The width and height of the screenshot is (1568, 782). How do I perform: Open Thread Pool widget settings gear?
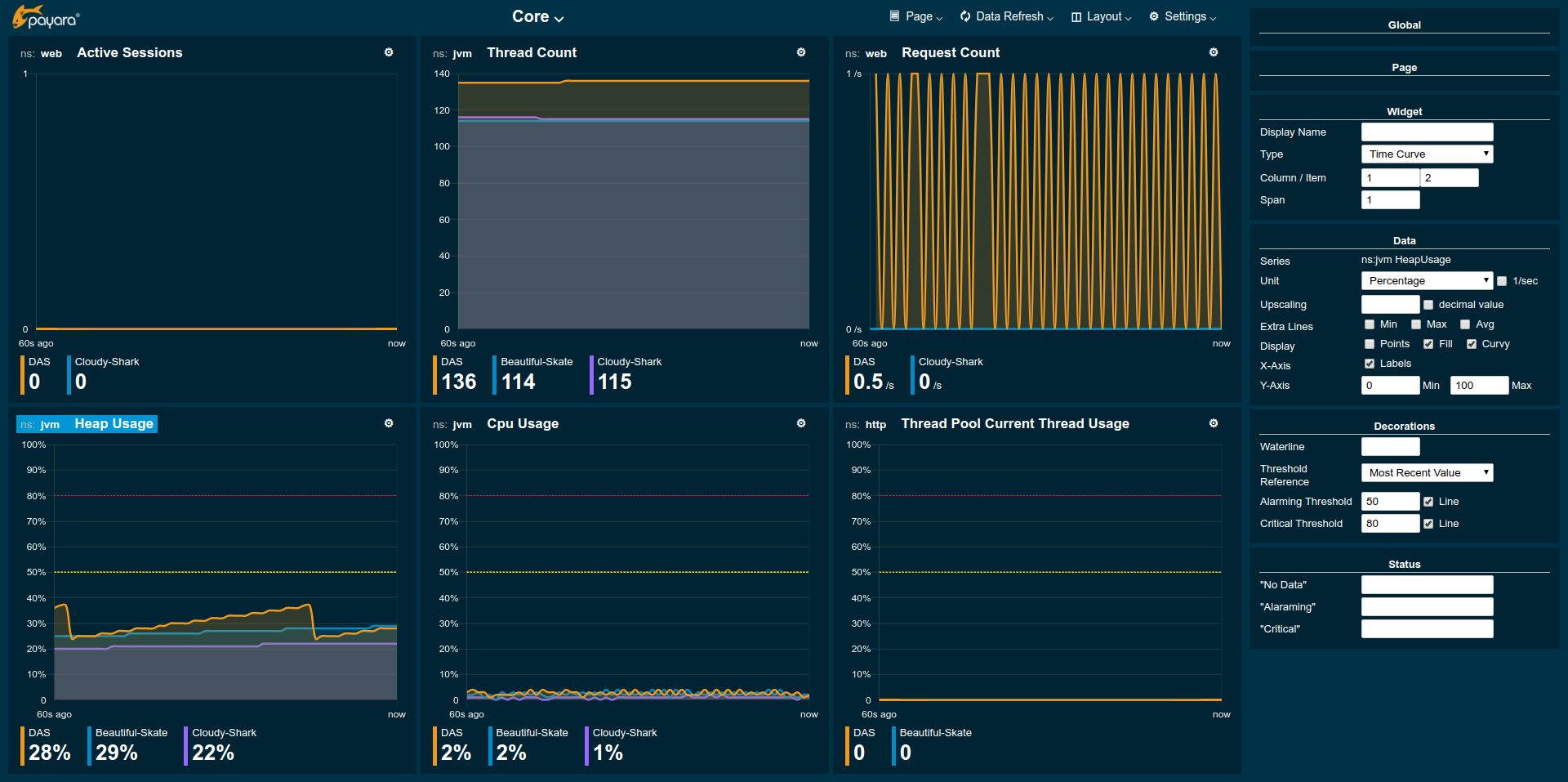[x=1214, y=423]
